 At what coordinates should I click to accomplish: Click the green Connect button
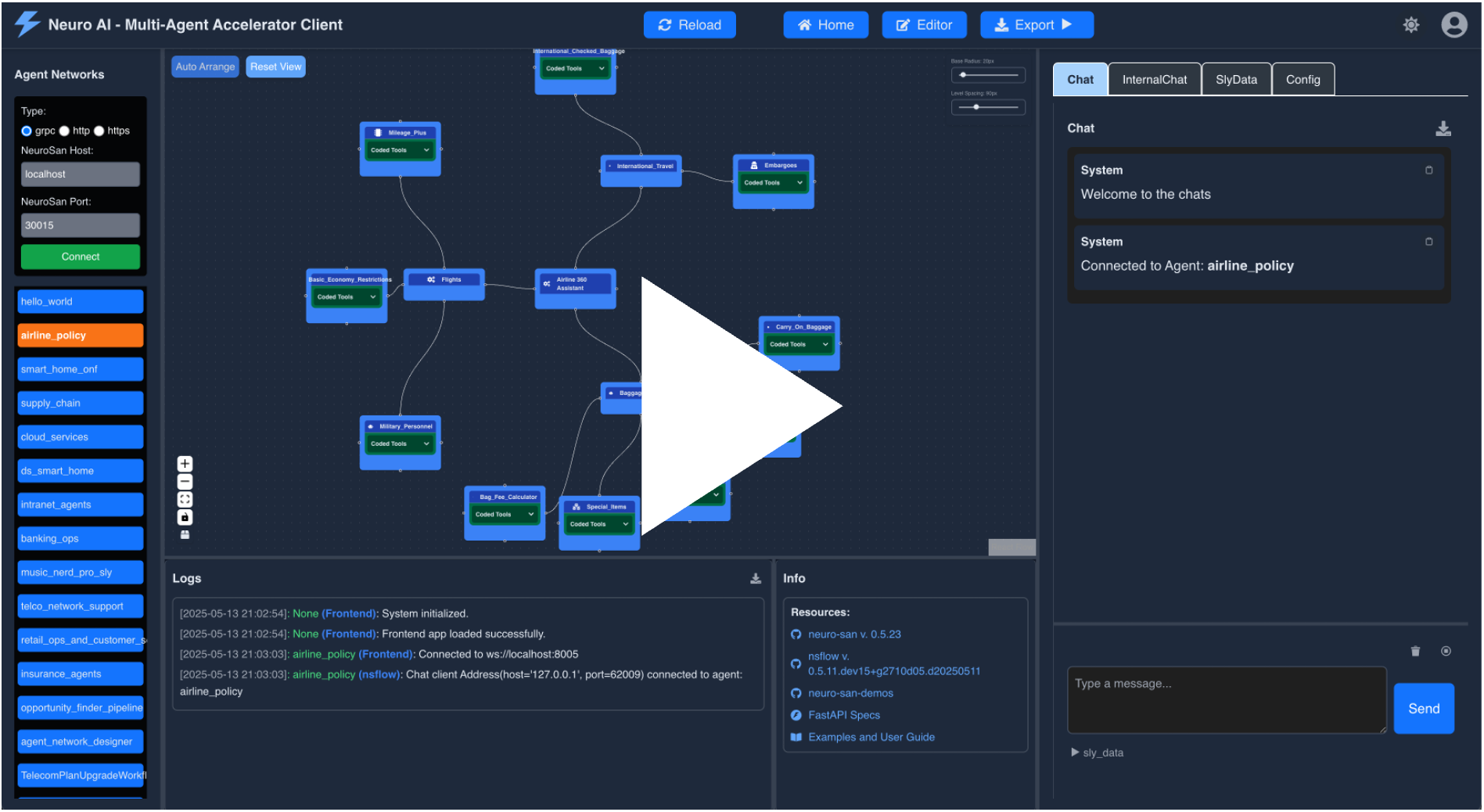[x=81, y=257]
